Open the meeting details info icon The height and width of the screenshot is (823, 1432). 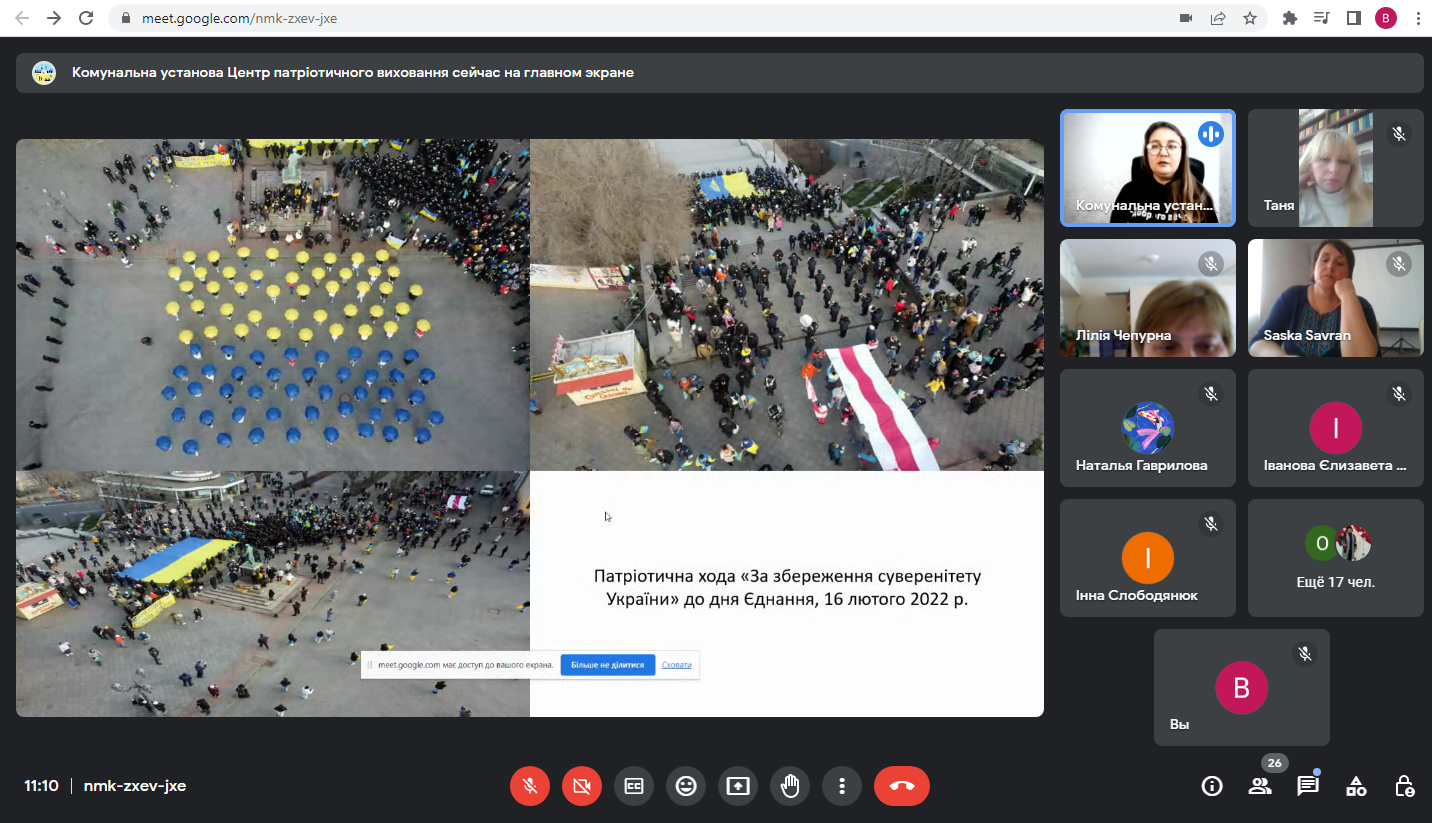click(1212, 786)
